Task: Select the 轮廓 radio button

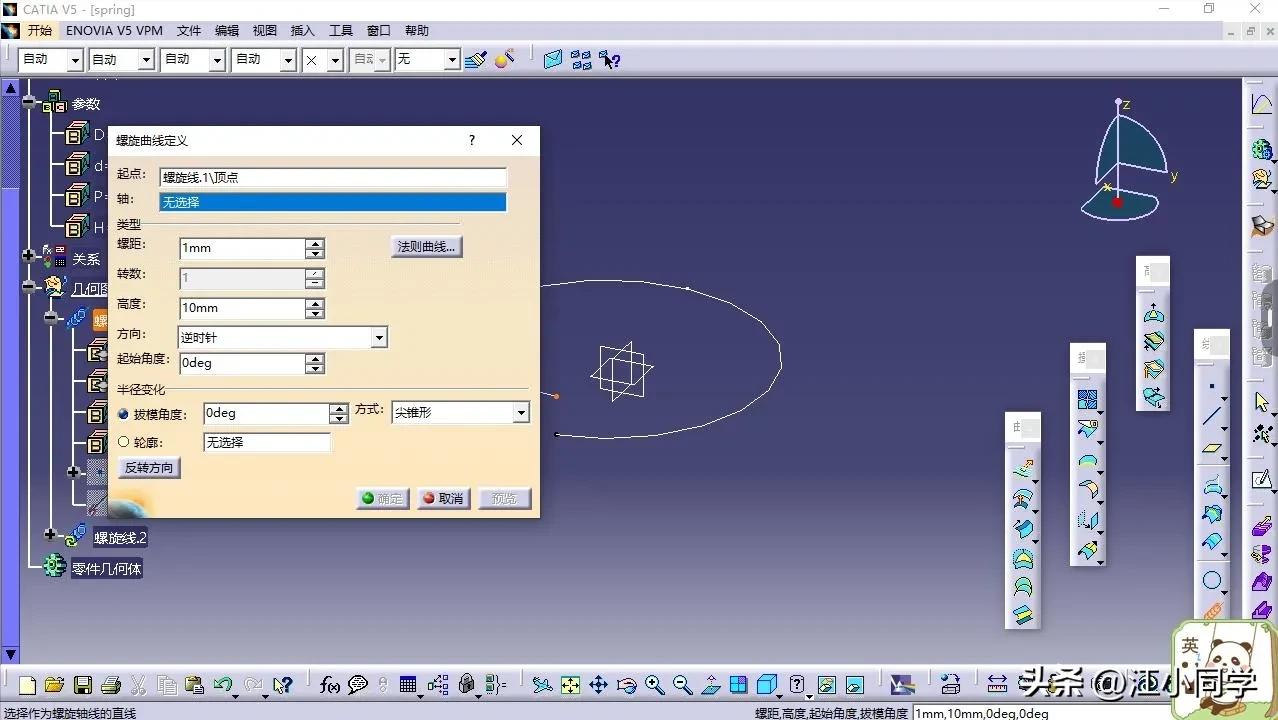Action: 124,442
